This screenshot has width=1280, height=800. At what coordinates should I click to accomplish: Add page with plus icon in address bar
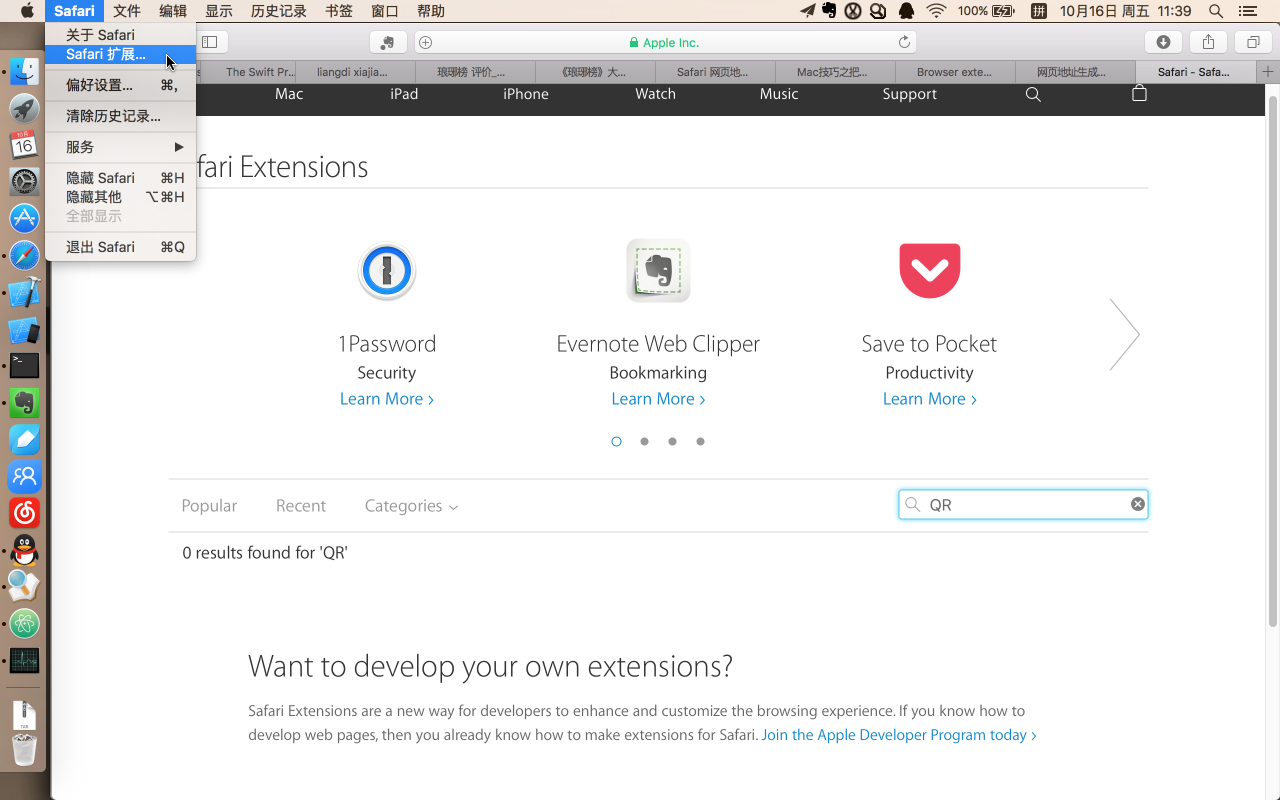click(x=425, y=42)
